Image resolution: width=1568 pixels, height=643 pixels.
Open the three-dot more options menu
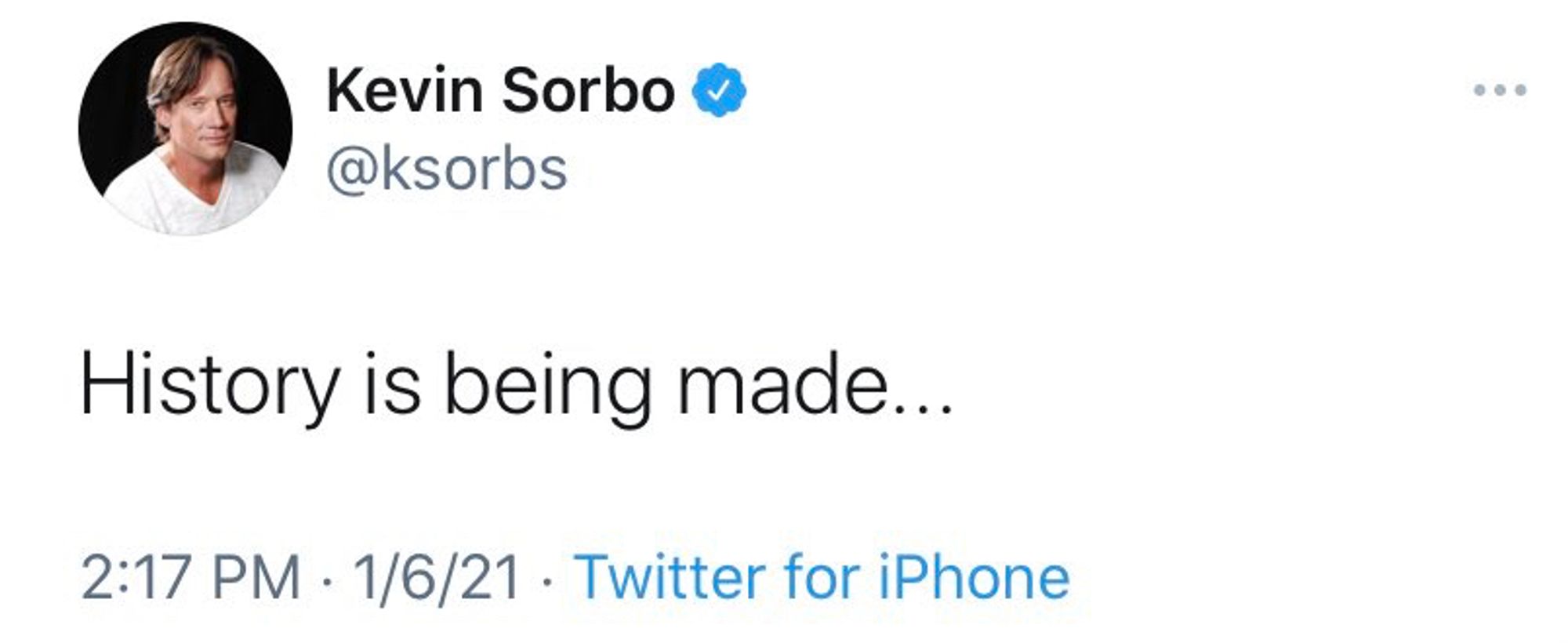(1499, 90)
